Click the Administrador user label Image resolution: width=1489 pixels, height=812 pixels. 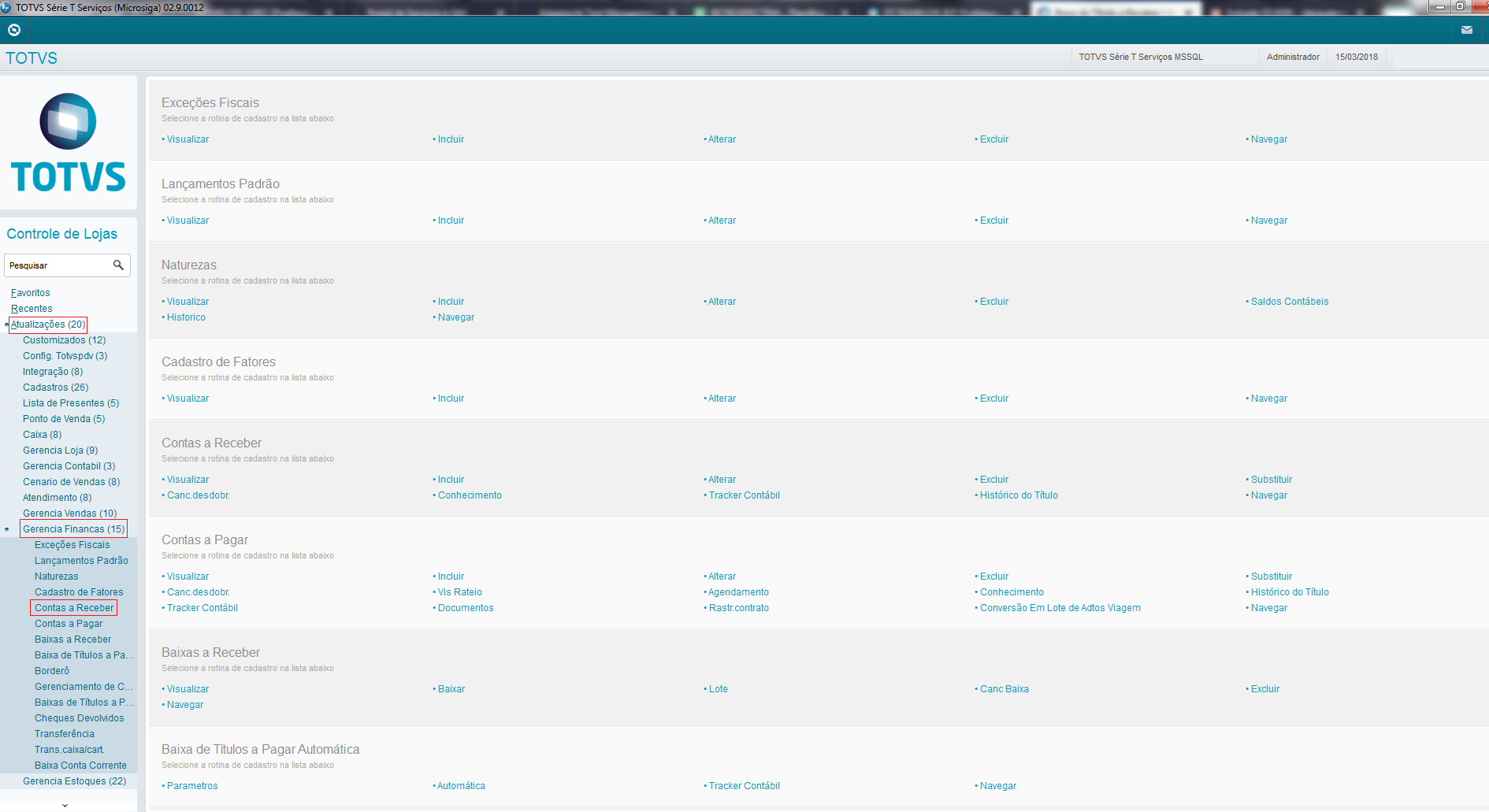pyautogui.click(x=1293, y=57)
